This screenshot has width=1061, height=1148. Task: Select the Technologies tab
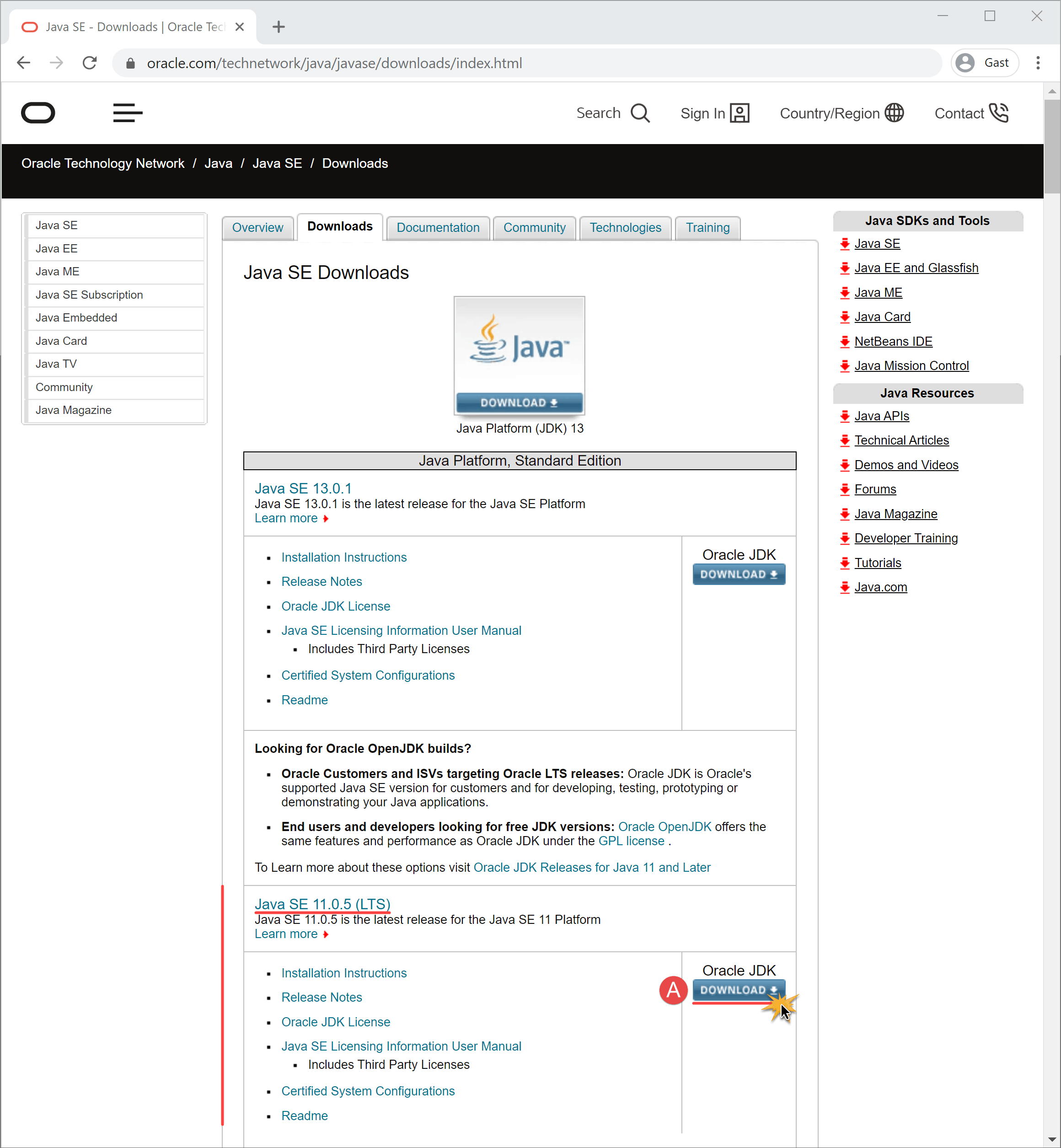pyautogui.click(x=625, y=228)
